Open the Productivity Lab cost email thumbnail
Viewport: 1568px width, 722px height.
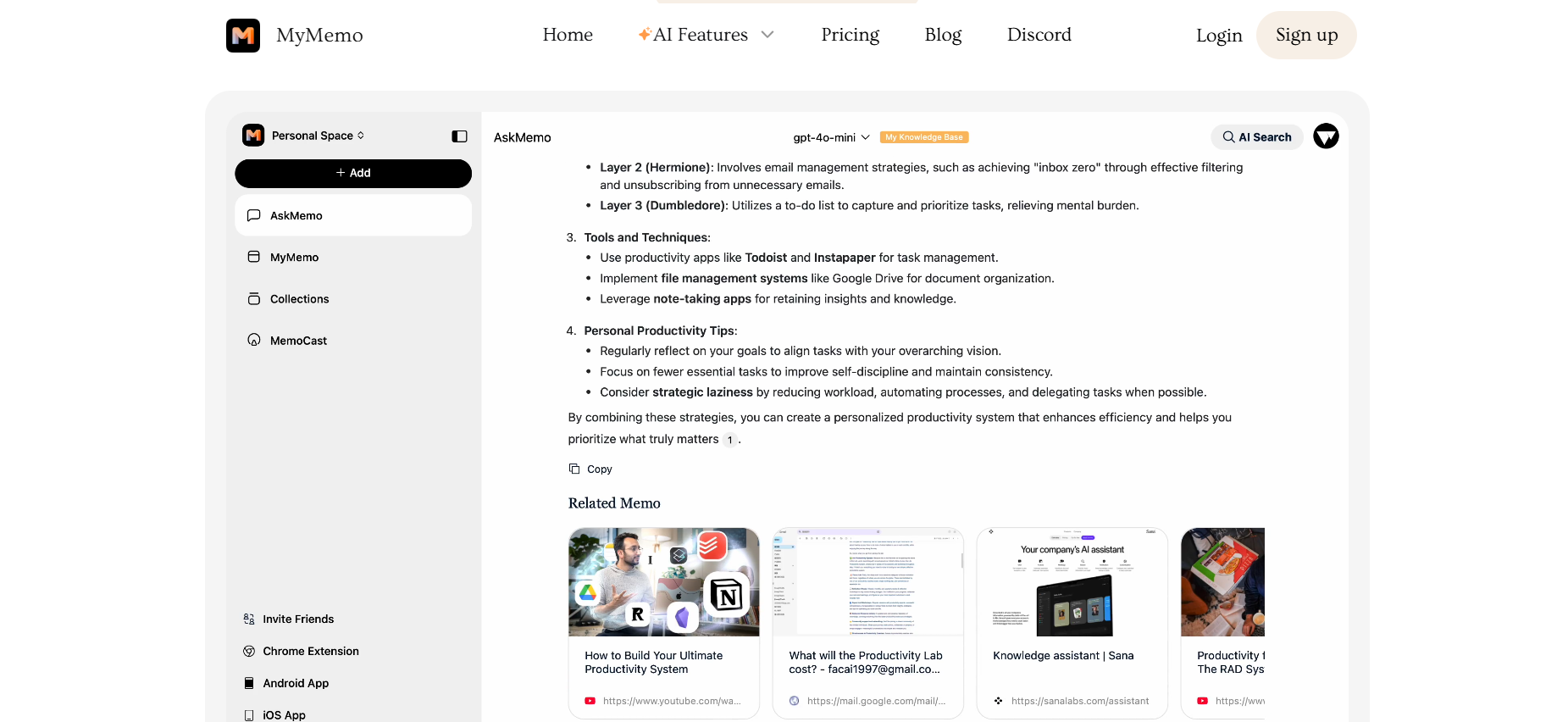pos(868,582)
